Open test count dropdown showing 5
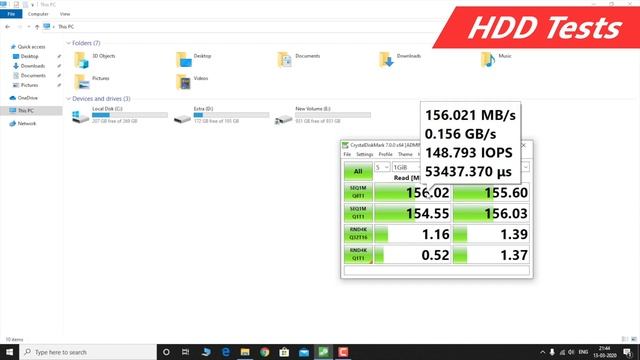 click(x=382, y=167)
